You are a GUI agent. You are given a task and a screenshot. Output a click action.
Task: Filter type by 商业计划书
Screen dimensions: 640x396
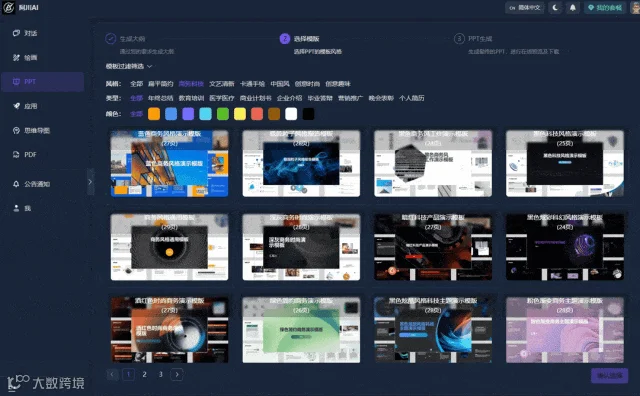tap(256, 98)
